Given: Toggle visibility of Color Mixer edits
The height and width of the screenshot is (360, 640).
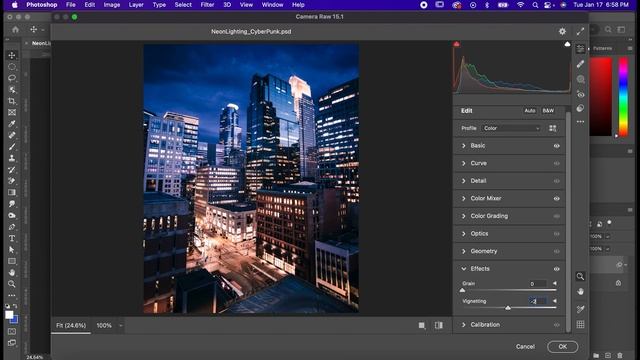Looking at the screenshot, I should click(556, 198).
